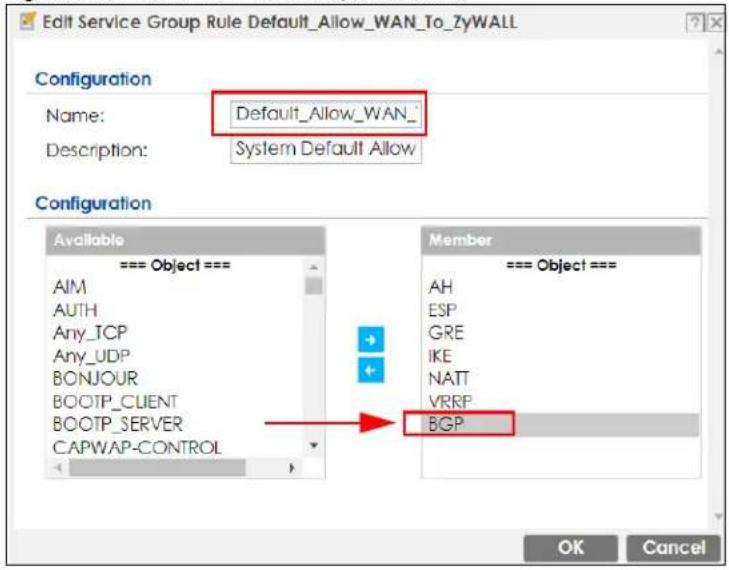Select VRRP in Member list
The height and width of the screenshot is (570, 729).
click(450, 401)
